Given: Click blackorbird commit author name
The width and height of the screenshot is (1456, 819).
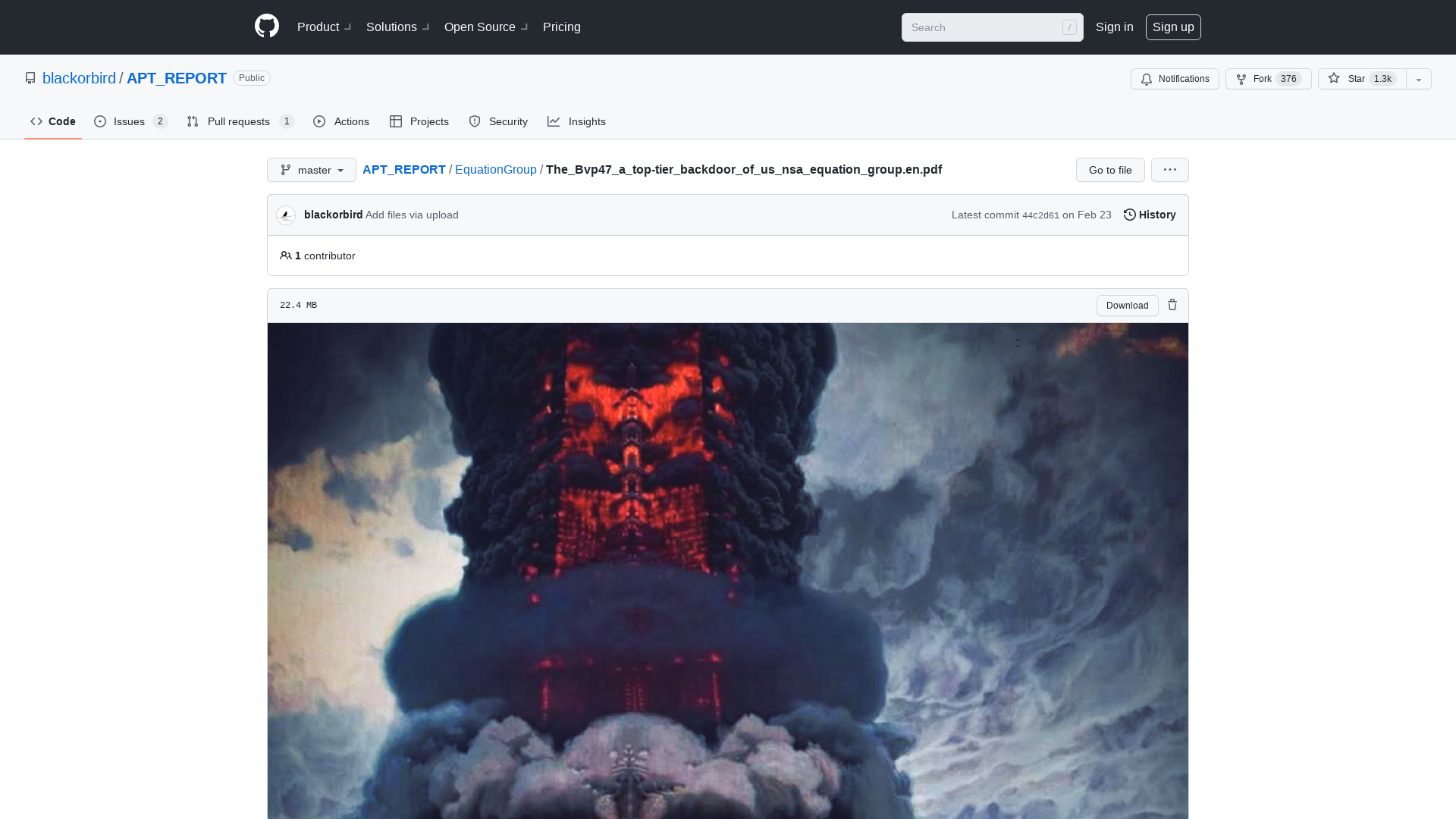Looking at the screenshot, I should [333, 215].
